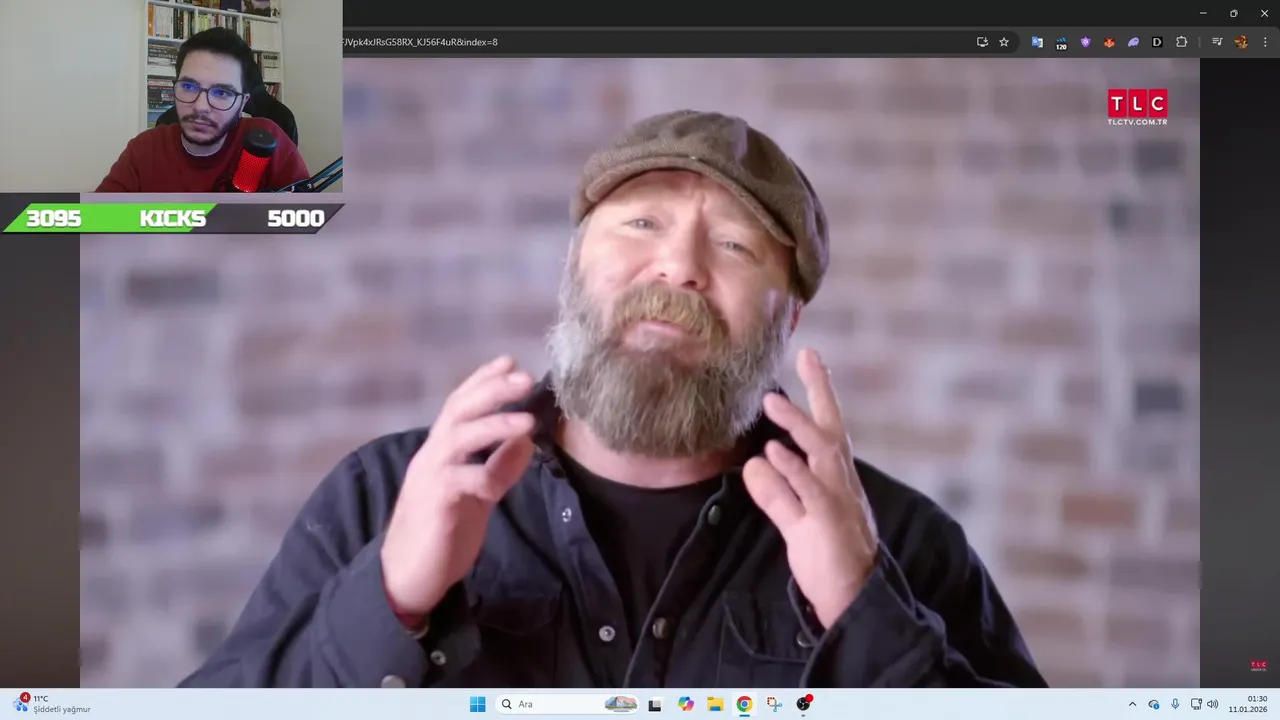The width and height of the screenshot is (1280, 720).
Task: Open the Google Translate extension icon
Action: pos(1037,42)
